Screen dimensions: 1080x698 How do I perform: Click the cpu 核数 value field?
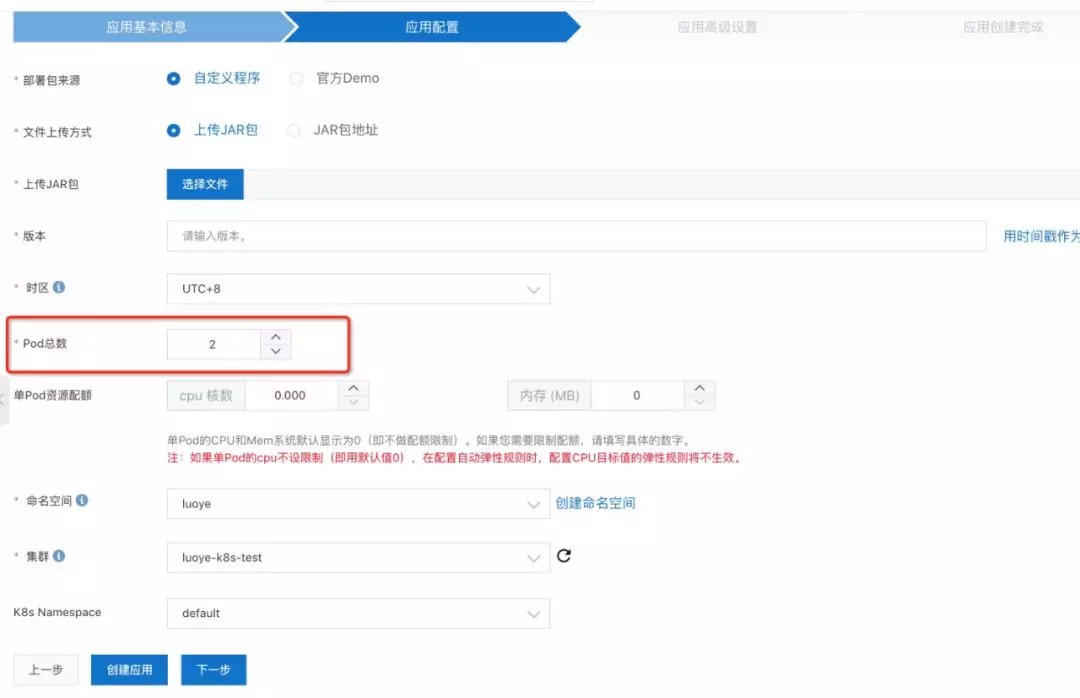(x=291, y=396)
